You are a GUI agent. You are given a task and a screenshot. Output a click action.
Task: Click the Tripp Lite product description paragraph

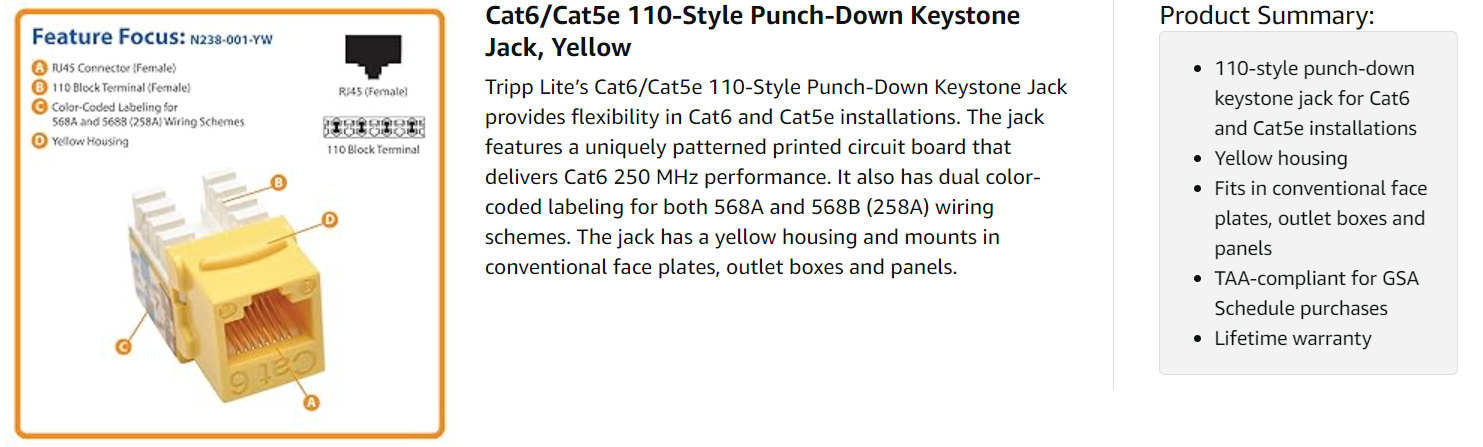pyautogui.click(x=776, y=177)
